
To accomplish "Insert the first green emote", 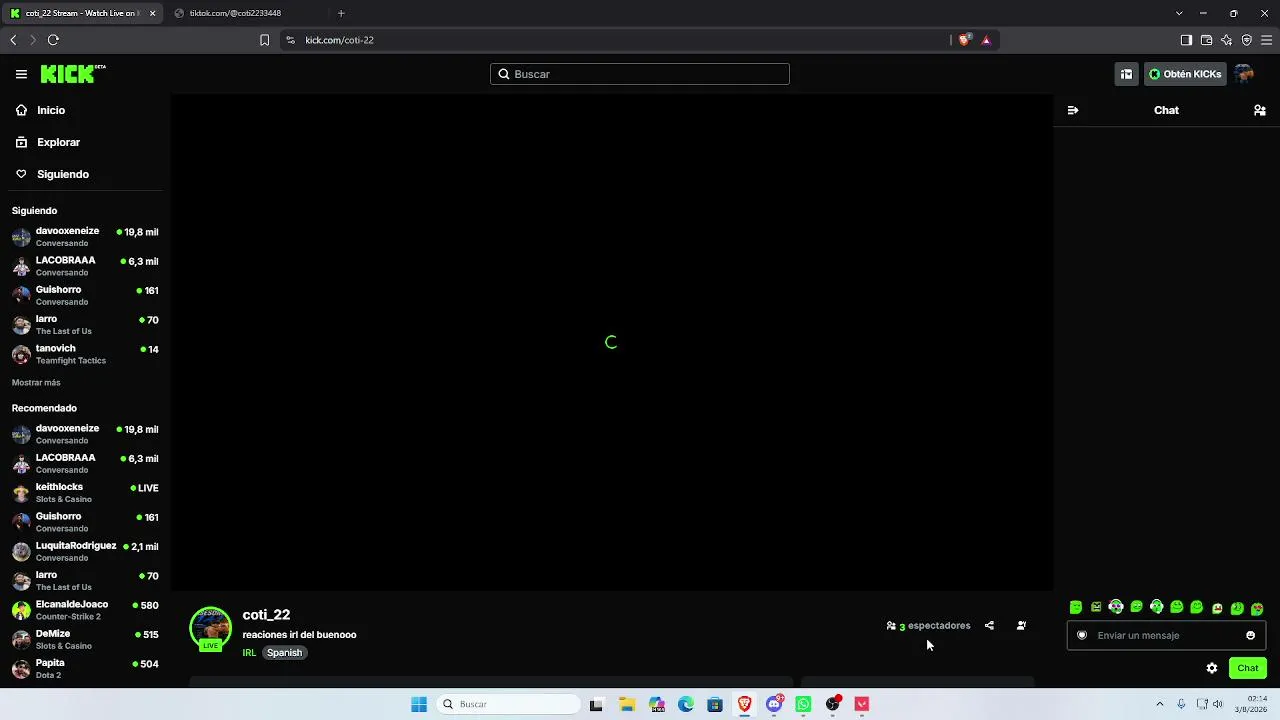I will click(x=1076, y=607).
